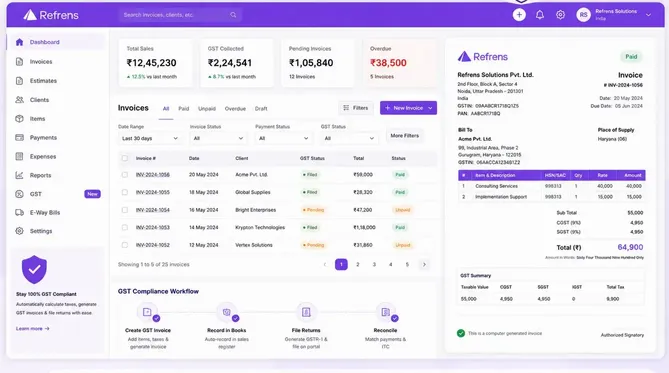Go to next page of invoices
Viewport: 669px width, 373px height.
coord(424,265)
